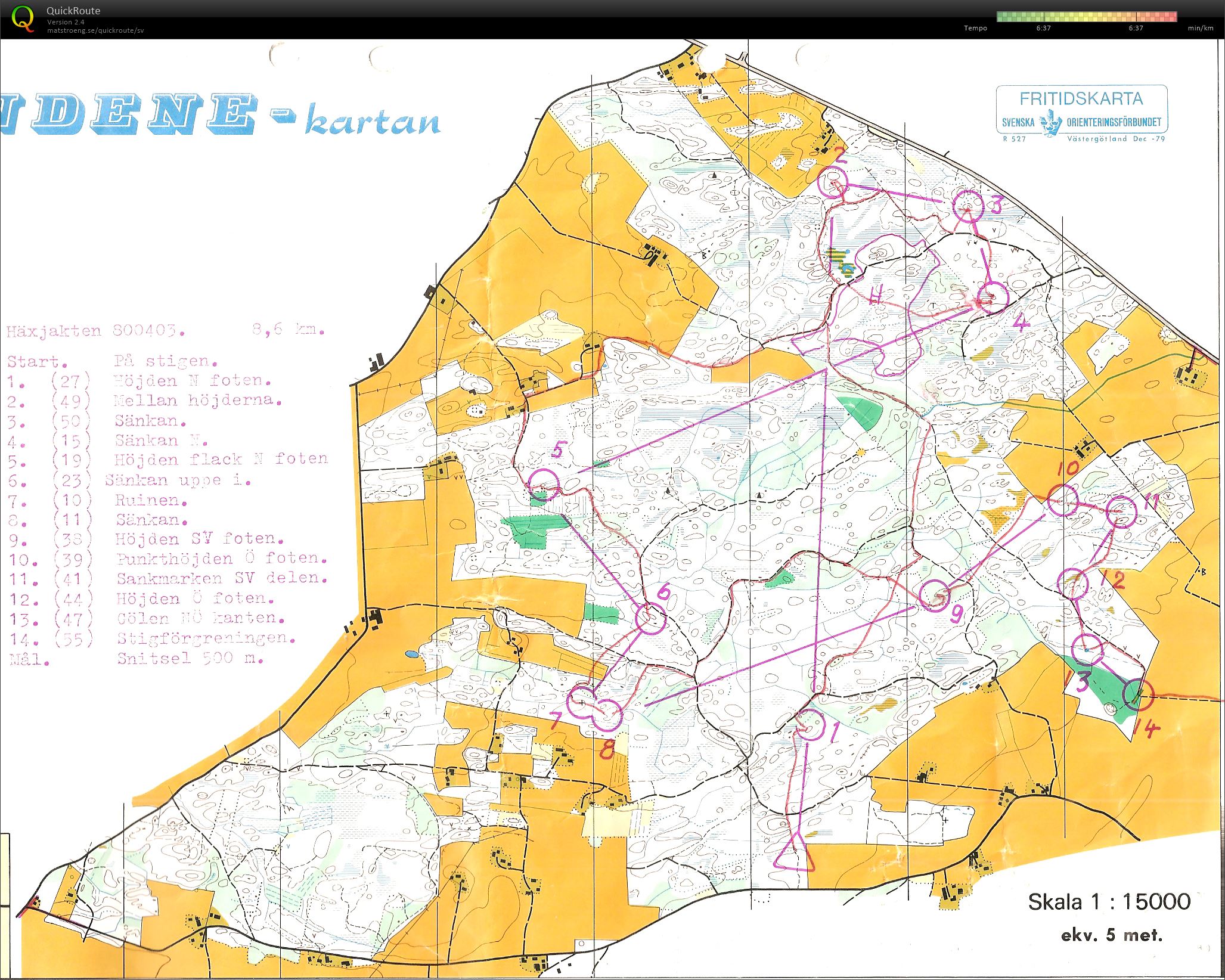Viewport: 1225px width, 980px height.
Task: Click control circle 9 on the map
Action: coord(934,595)
